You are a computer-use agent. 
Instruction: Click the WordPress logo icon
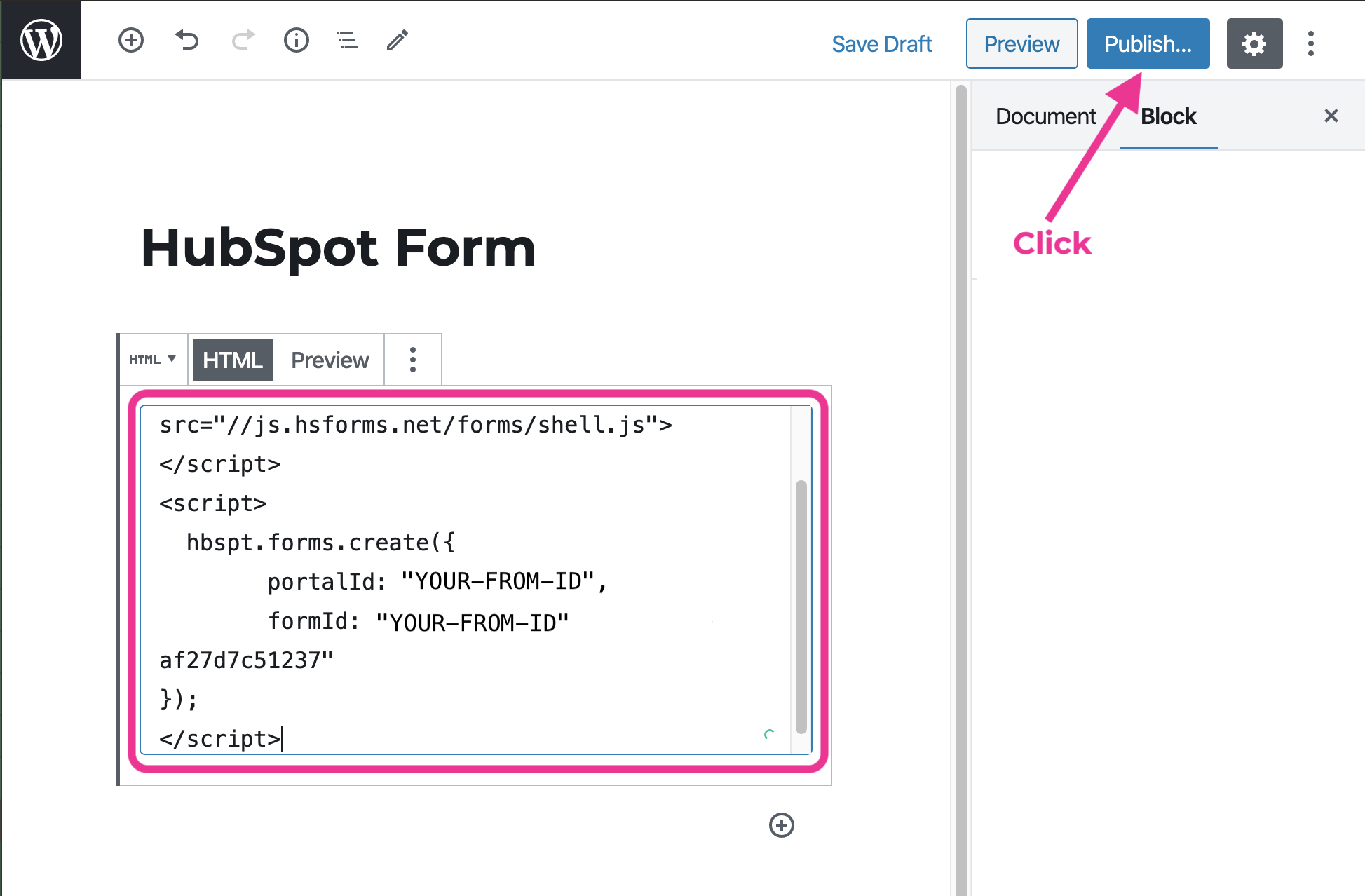pyautogui.click(x=41, y=40)
